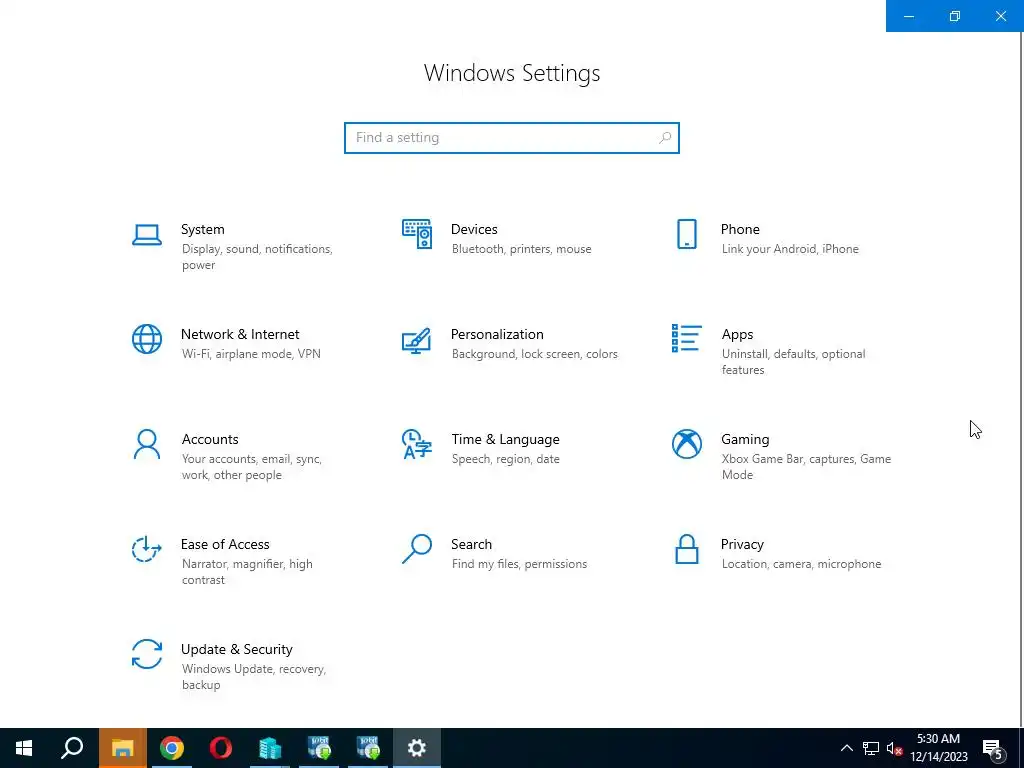Click 'Display, sound, notifications, power' text
Screen dimensions: 1024x768
coord(257,257)
